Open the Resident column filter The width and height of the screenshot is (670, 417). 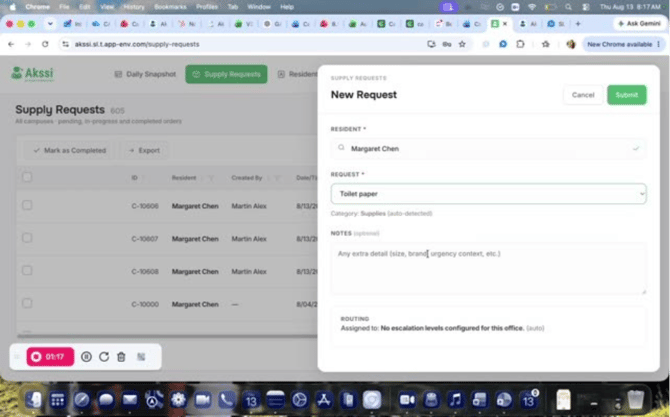(x=211, y=178)
